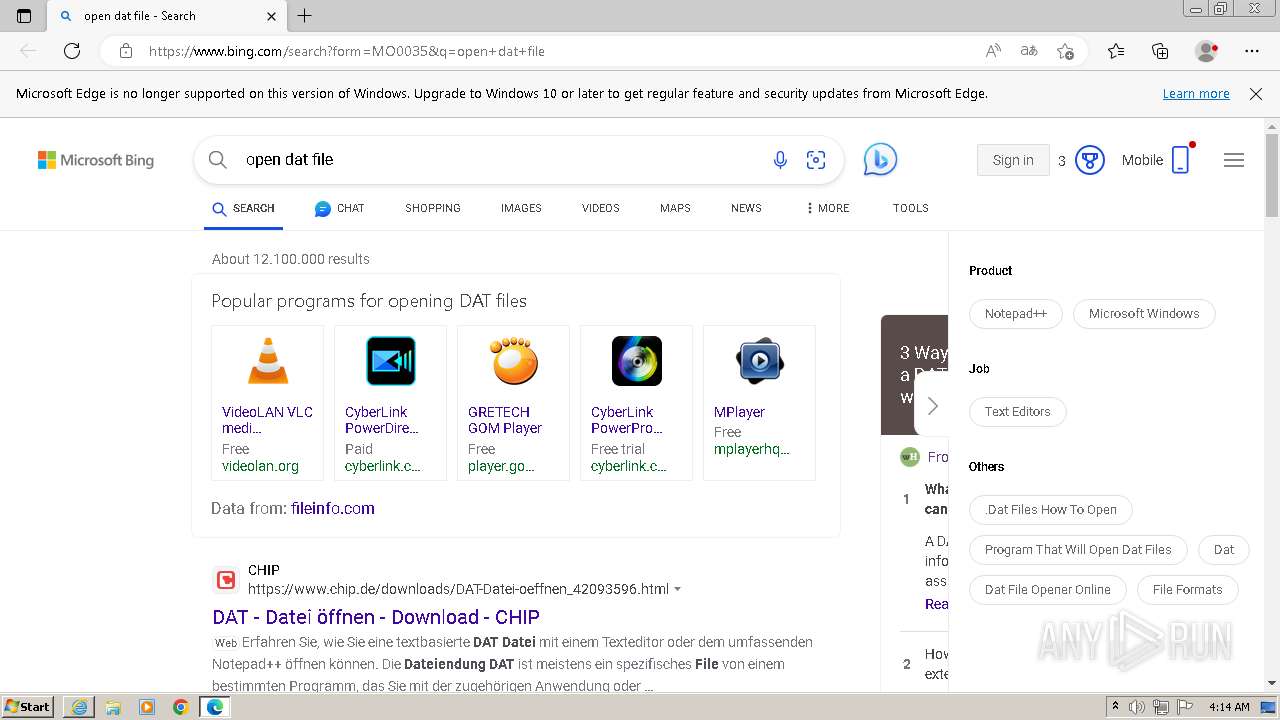This screenshot has width=1280, height=720.
Task: Click the magnifier search icon in search box
Action: click(x=218, y=160)
